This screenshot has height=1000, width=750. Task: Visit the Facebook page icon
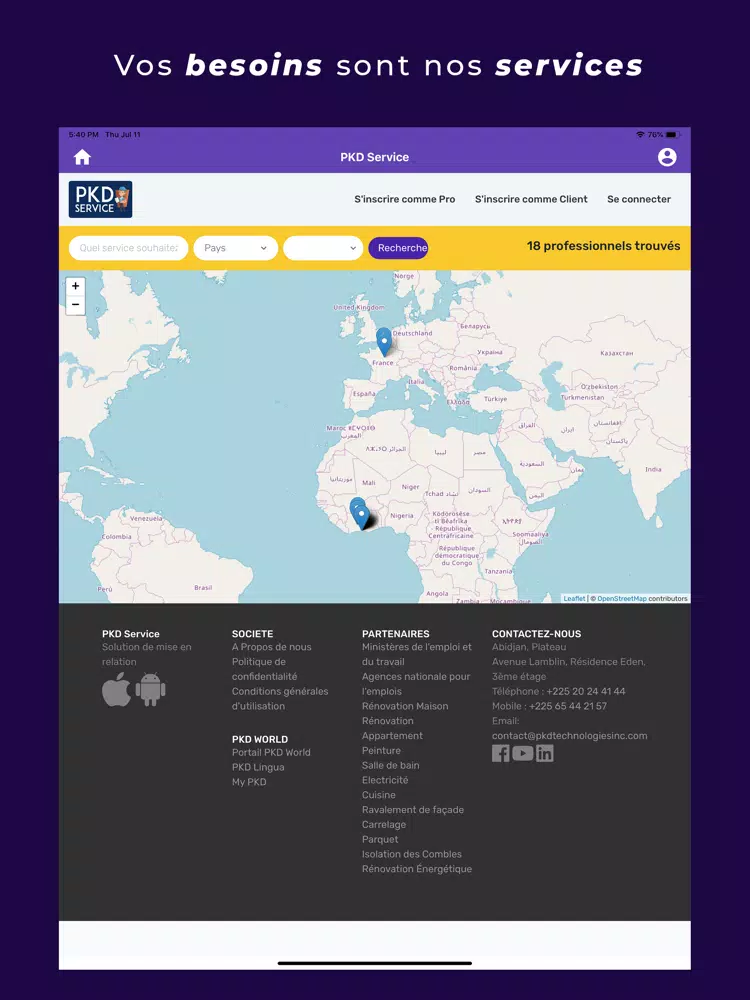tap(501, 753)
